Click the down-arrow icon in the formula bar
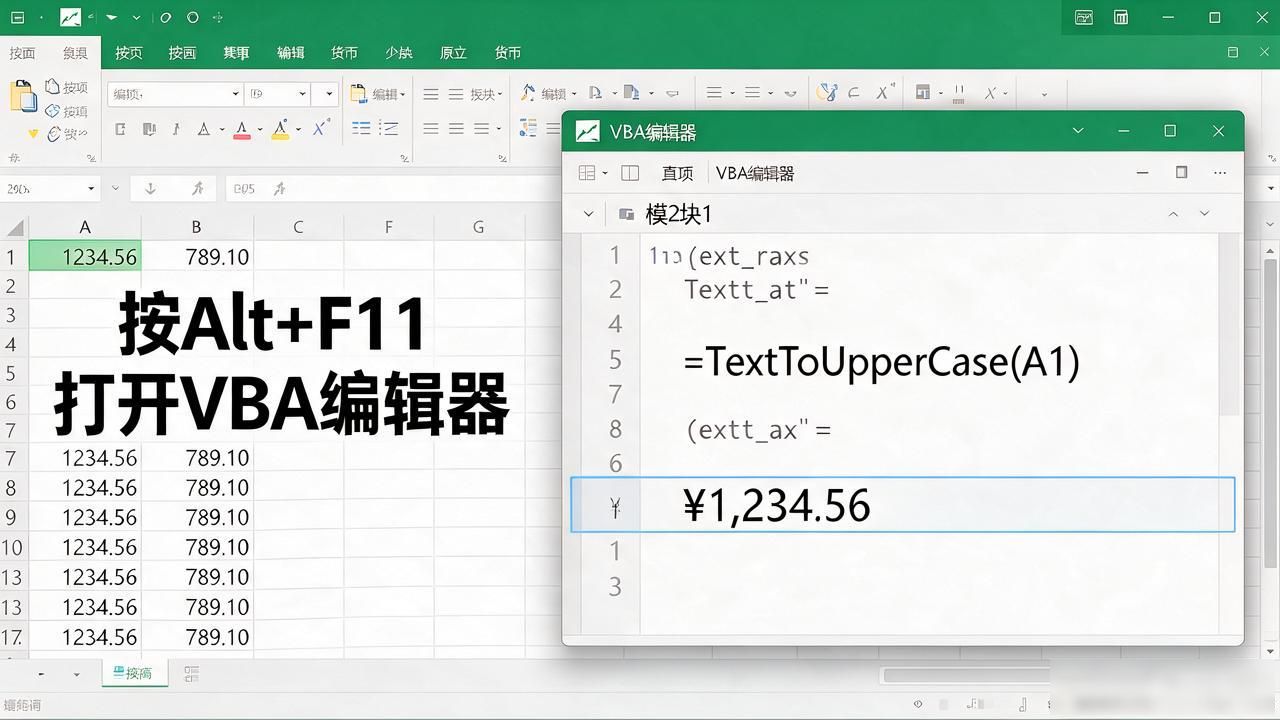The image size is (1280, 720). click(x=151, y=188)
